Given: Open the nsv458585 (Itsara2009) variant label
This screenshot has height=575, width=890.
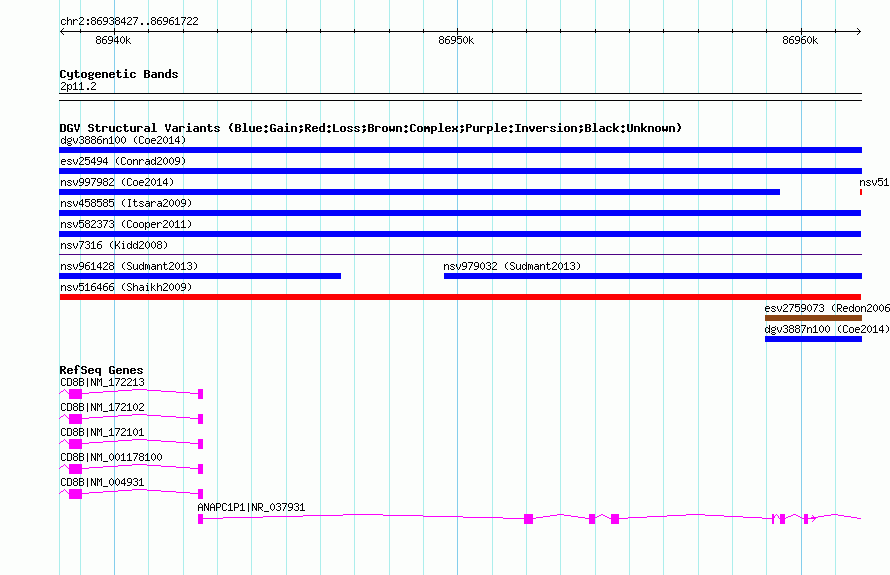Looking at the screenshot, I should [126, 203].
